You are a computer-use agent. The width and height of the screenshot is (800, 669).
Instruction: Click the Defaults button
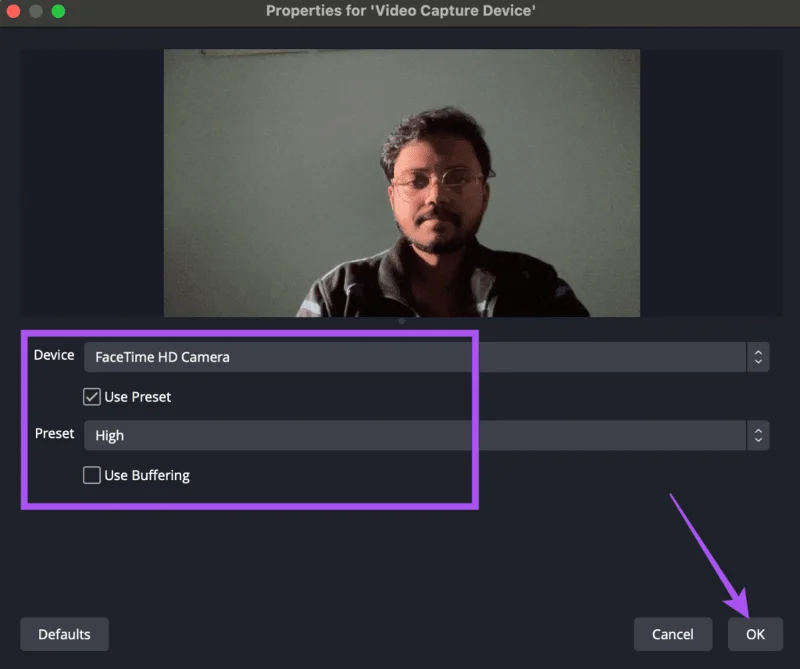pyautogui.click(x=64, y=634)
